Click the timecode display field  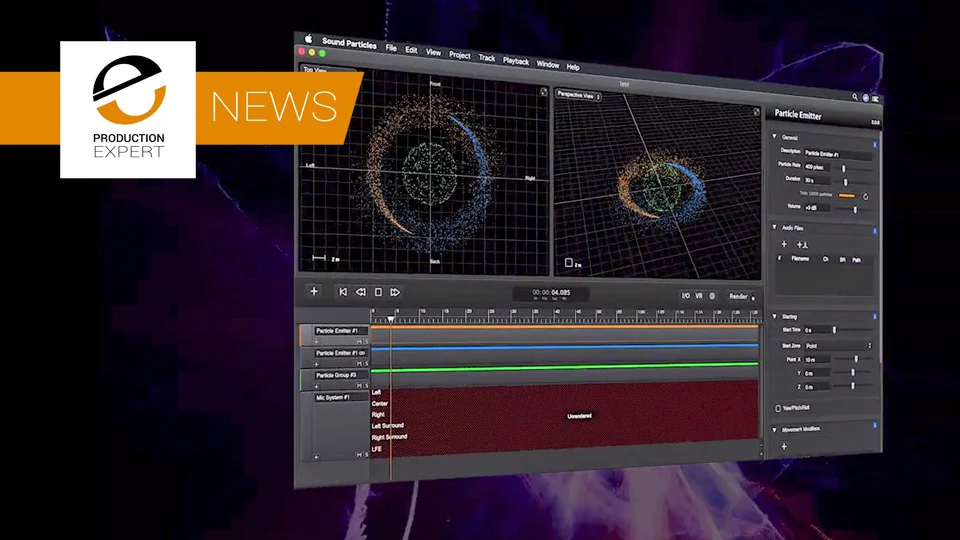click(x=551, y=294)
